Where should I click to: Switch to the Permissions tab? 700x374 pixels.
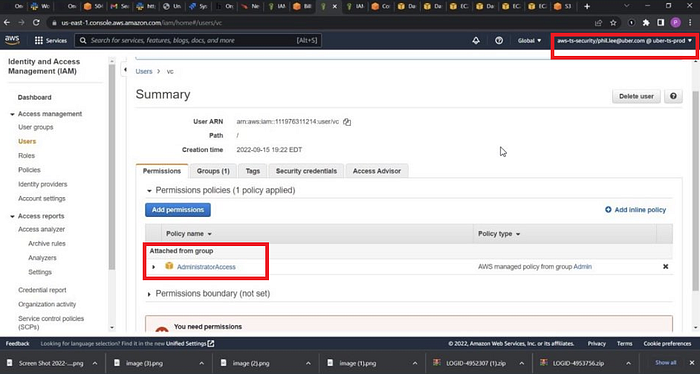[162, 171]
